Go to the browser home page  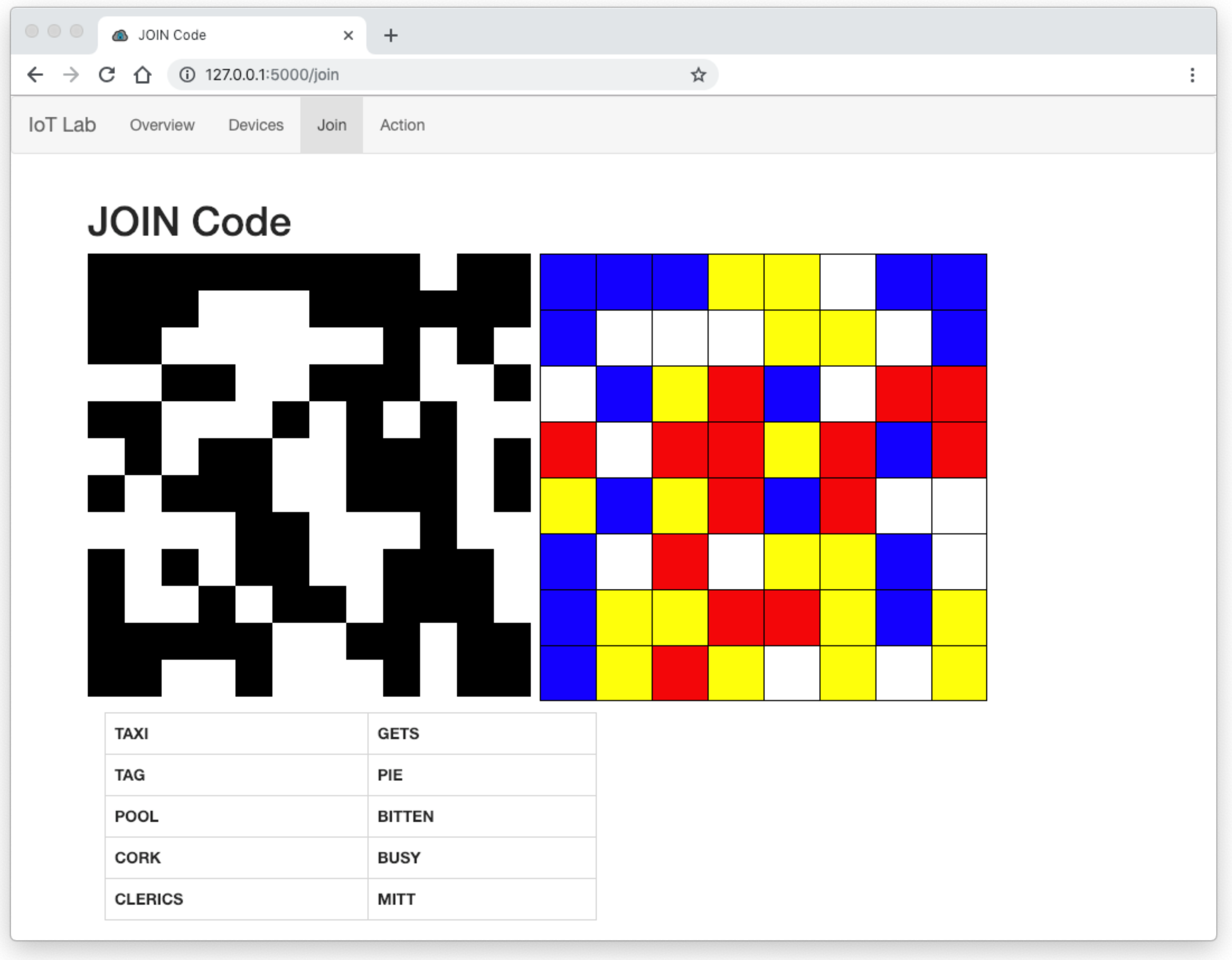click(143, 75)
